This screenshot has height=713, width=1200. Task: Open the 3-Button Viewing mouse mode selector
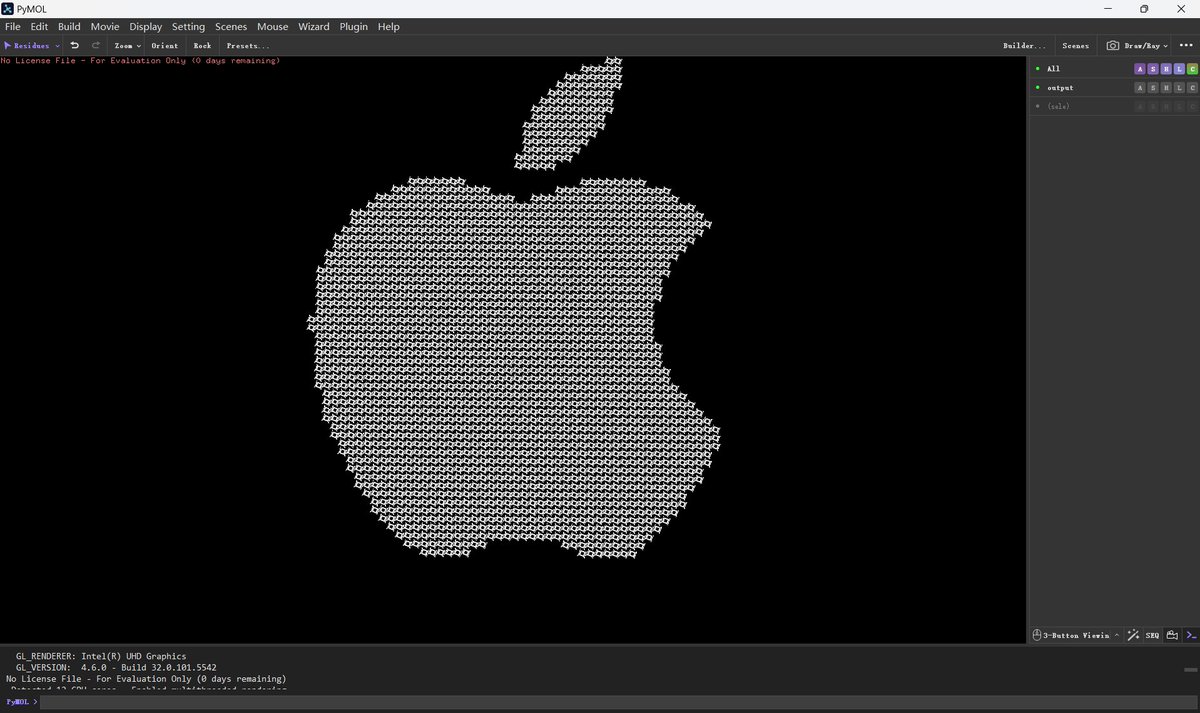click(x=1075, y=635)
